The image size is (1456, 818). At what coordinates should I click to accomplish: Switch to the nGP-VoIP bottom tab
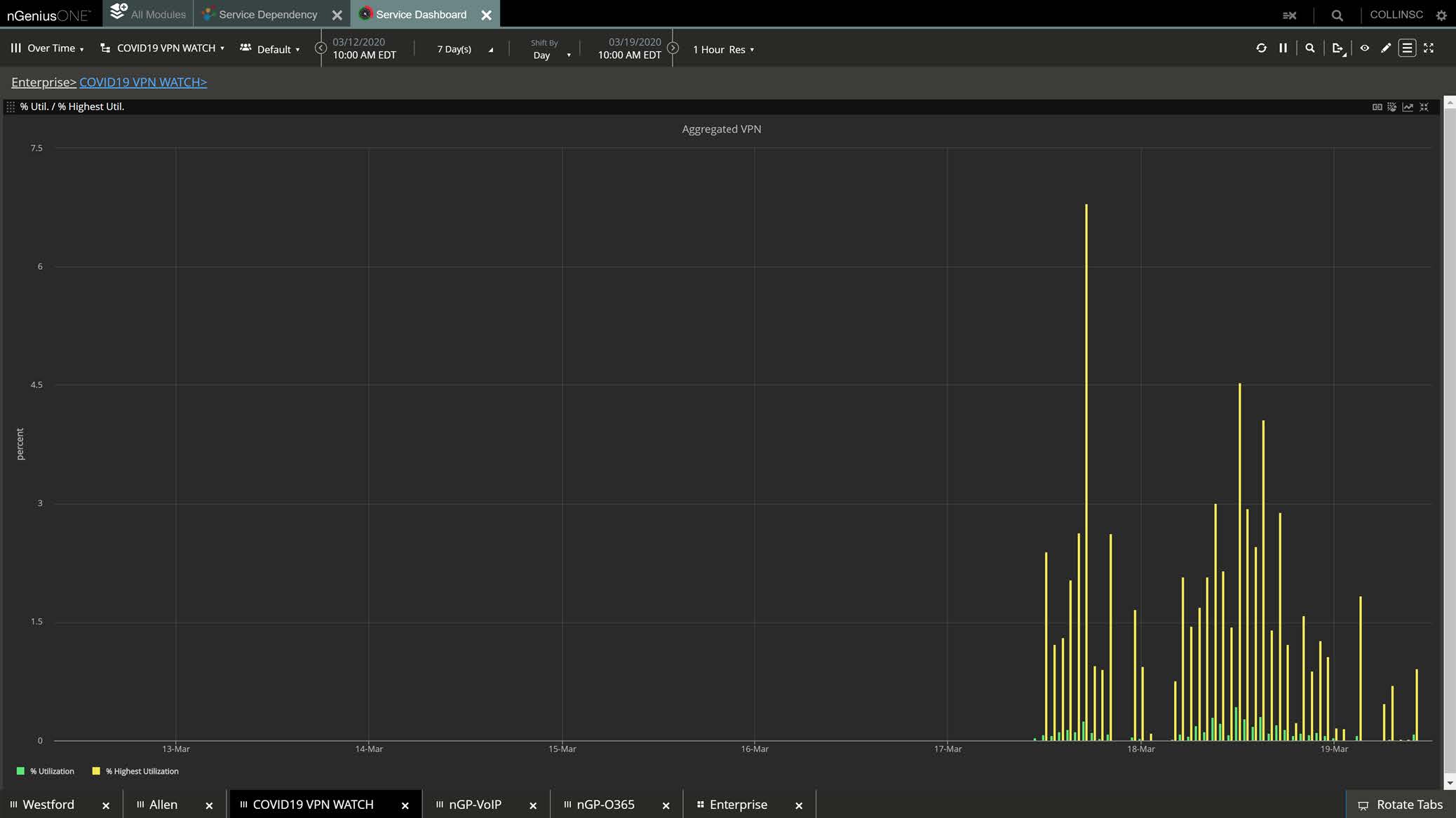475,805
